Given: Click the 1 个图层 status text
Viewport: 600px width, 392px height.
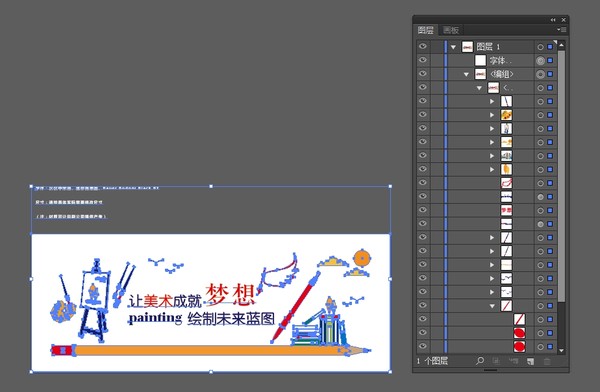Looking at the screenshot, I should (x=432, y=361).
